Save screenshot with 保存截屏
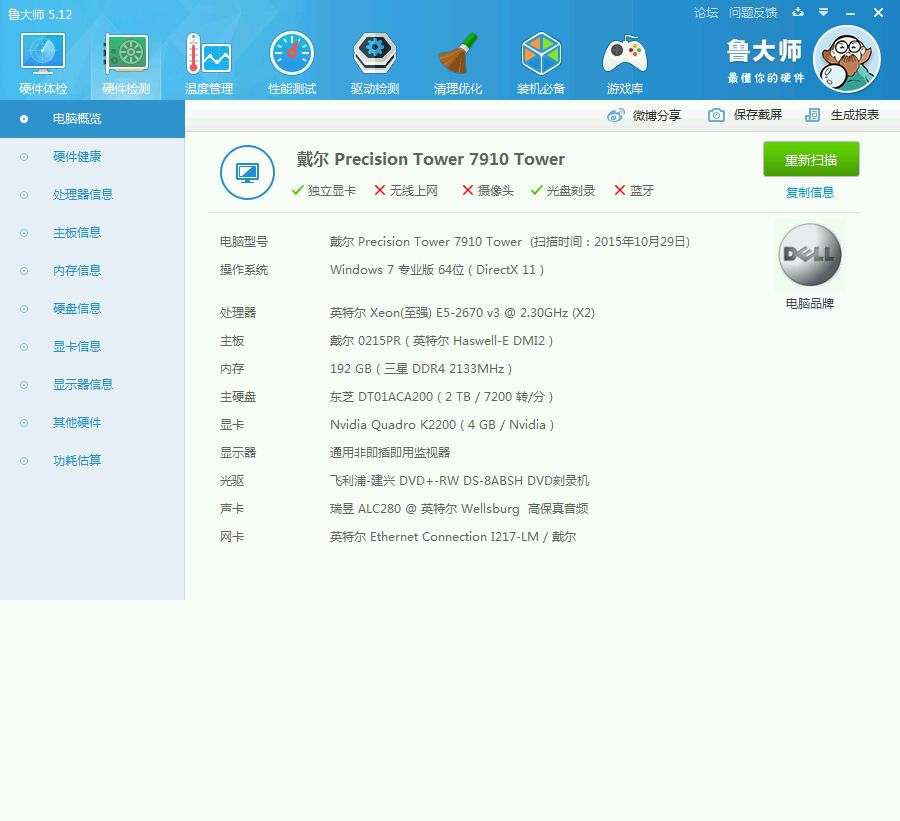900x821 pixels. (x=744, y=115)
